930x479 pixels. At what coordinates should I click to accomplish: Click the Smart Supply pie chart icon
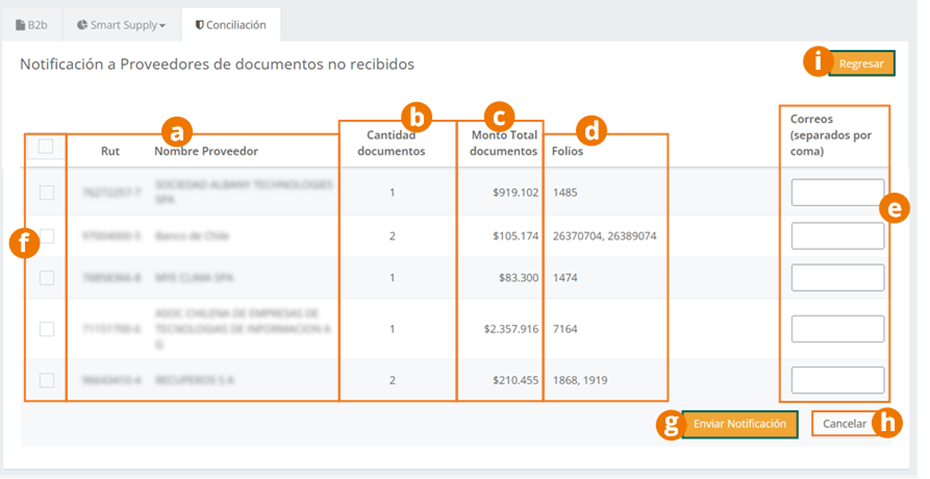pos(82,25)
